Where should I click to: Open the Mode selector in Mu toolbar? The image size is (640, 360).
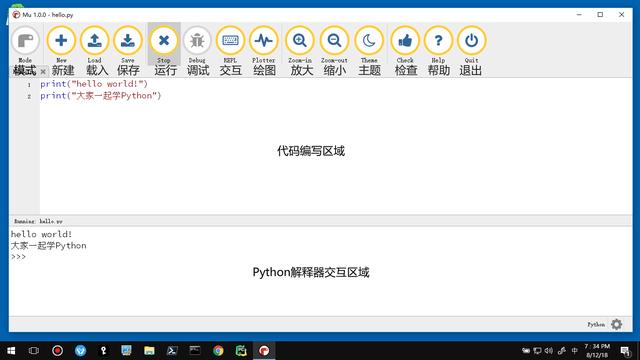point(25,41)
